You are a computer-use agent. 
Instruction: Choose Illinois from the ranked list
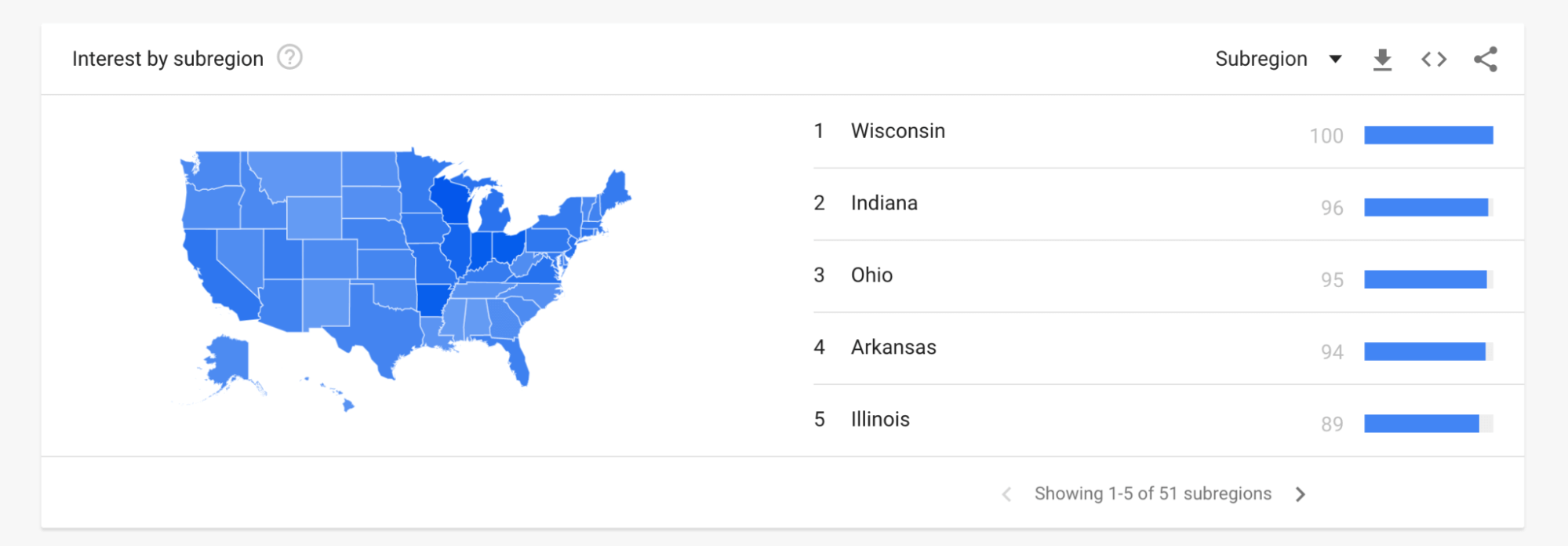click(880, 420)
